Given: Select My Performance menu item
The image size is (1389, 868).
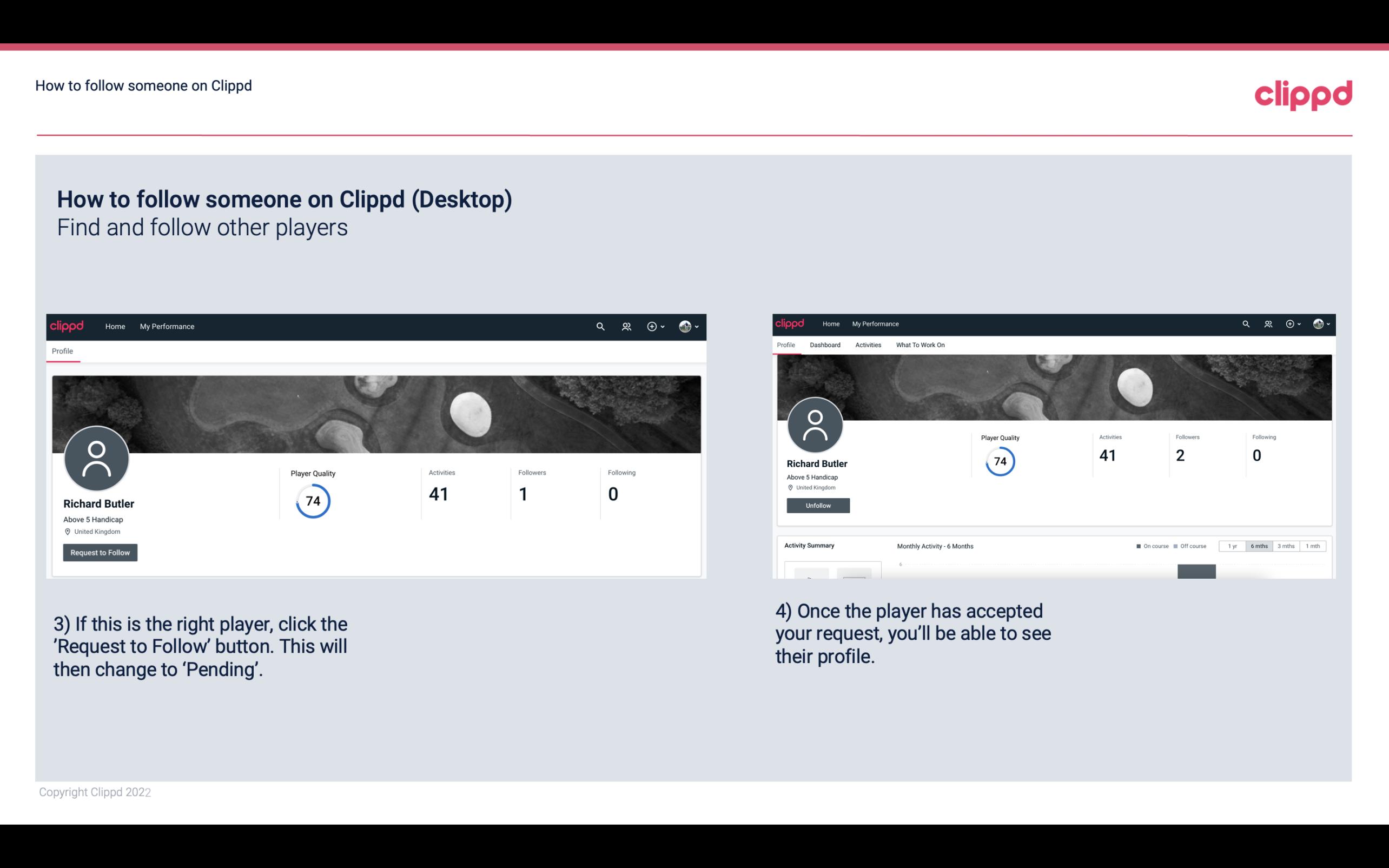Looking at the screenshot, I should 166,326.
